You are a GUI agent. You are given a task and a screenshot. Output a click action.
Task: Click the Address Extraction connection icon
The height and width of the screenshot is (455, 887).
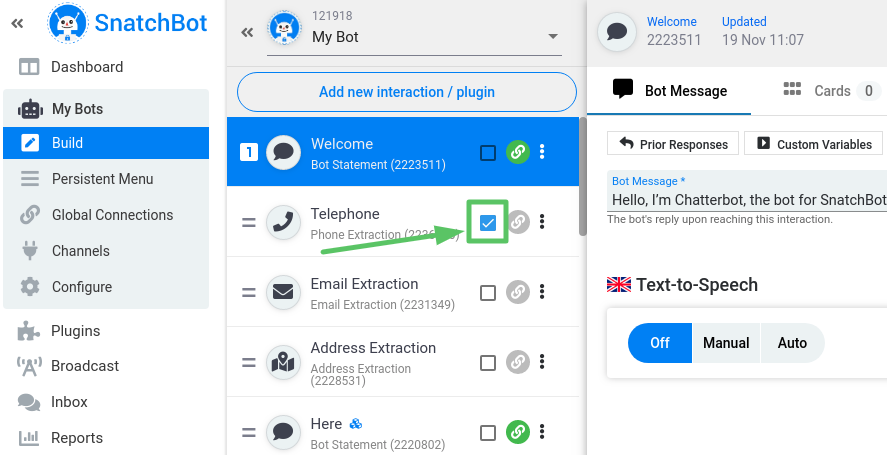click(x=518, y=362)
